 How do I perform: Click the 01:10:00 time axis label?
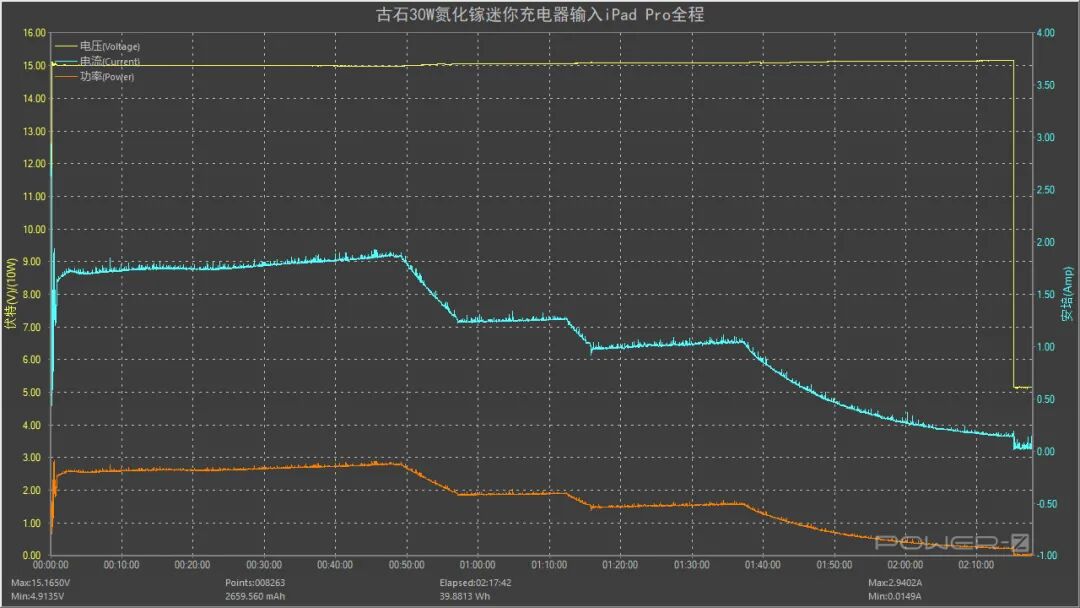click(549, 565)
